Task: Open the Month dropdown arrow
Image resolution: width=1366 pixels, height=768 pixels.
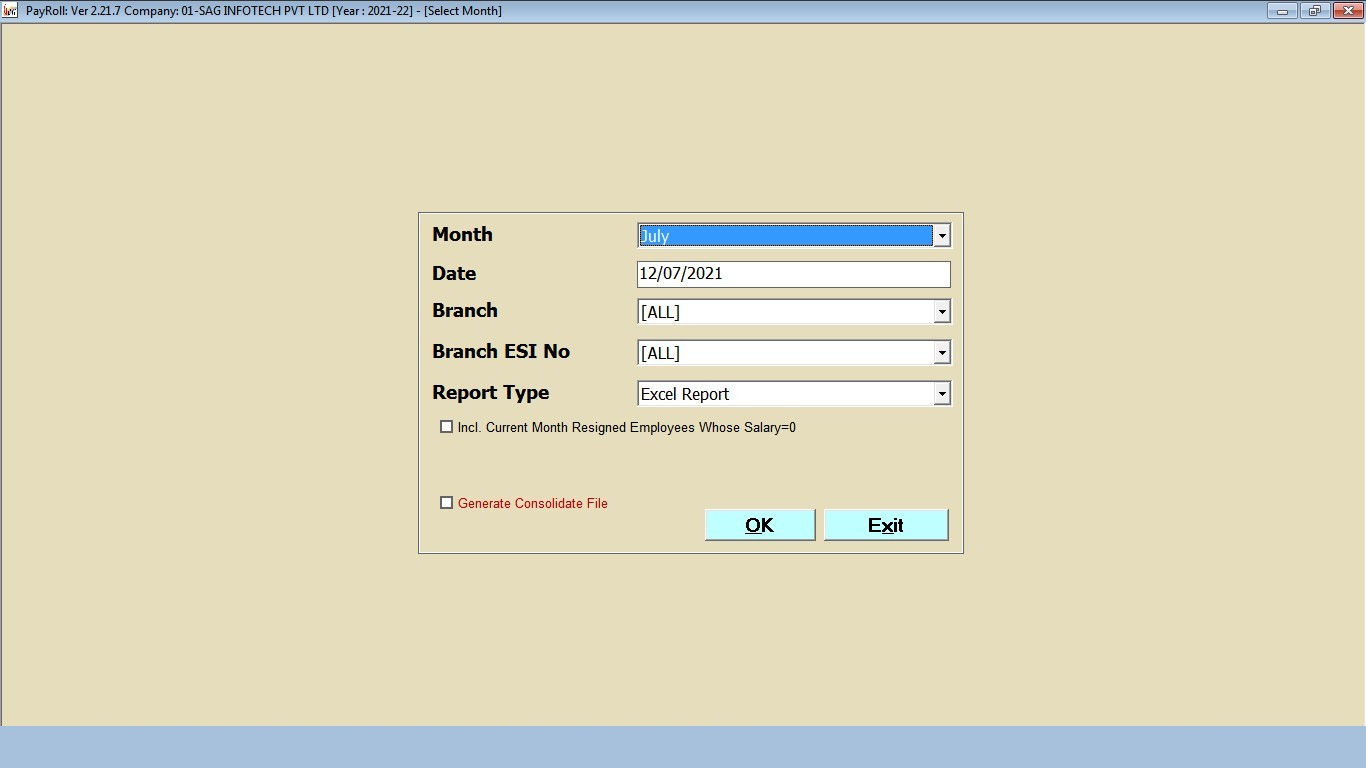Action: tap(941, 236)
